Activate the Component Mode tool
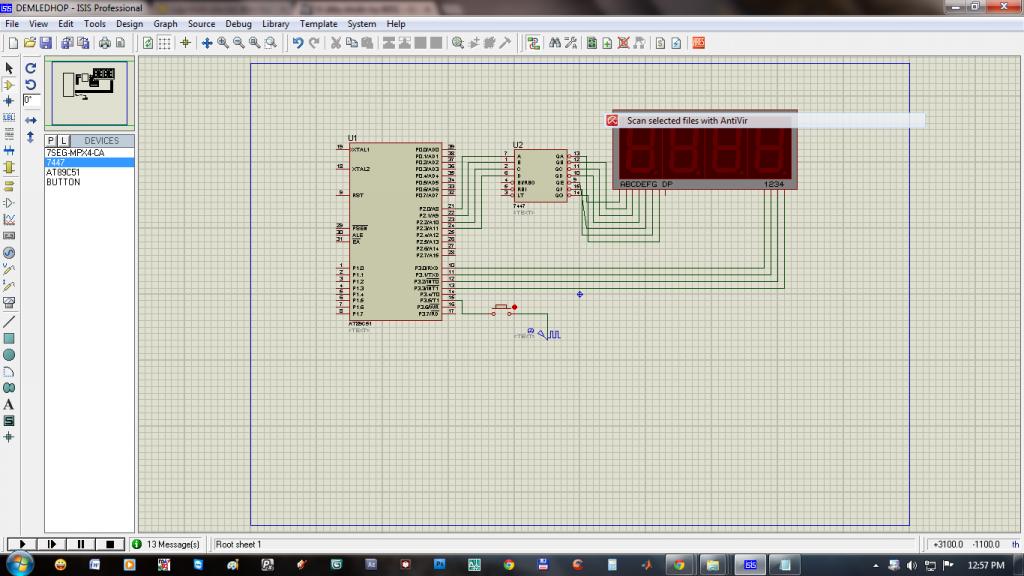 (9, 85)
